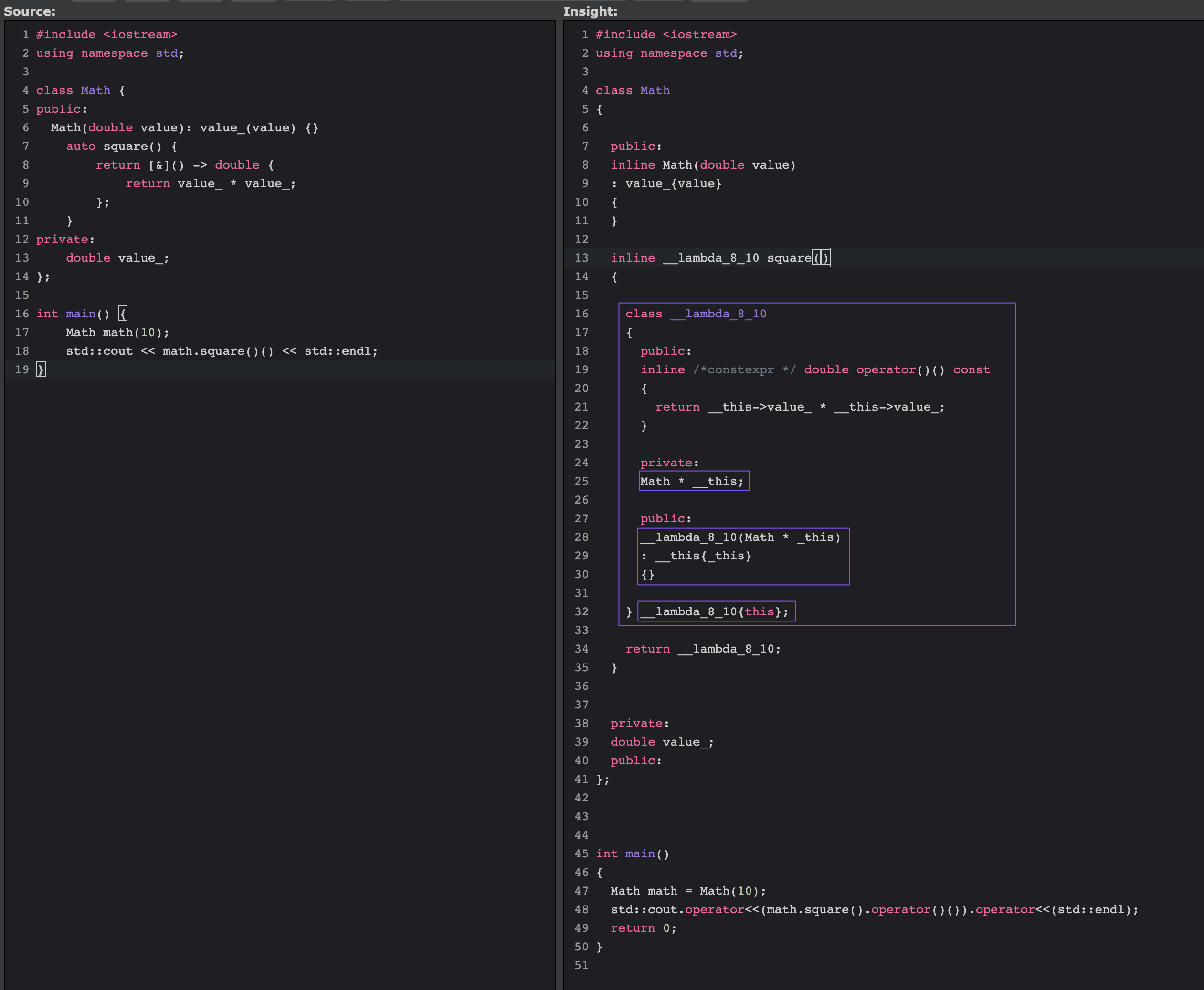Image resolution: width=1204 pixels, height=990 pixels.
Task: Click the Insight panel label
Action: tap(590, 11)
